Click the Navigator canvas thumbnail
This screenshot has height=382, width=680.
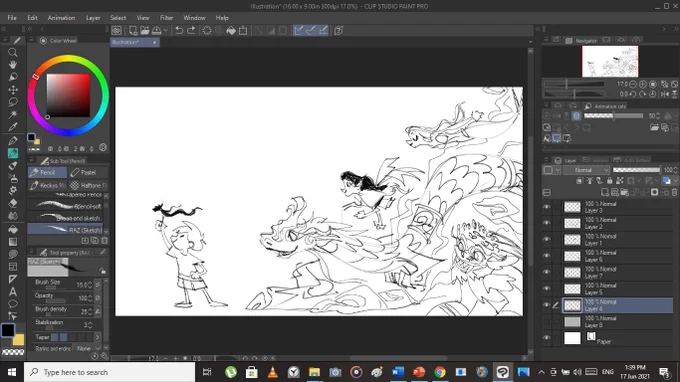[610, 62]
